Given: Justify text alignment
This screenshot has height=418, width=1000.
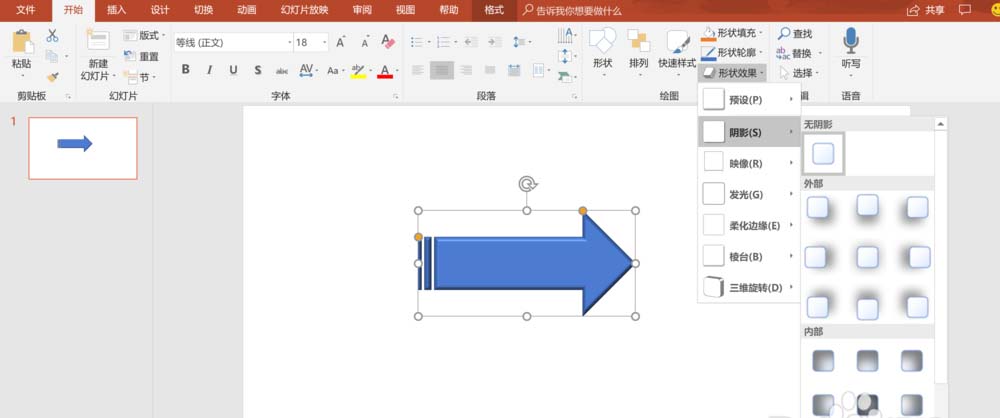Looking at the screenshot, I should [x=490, y=70].
